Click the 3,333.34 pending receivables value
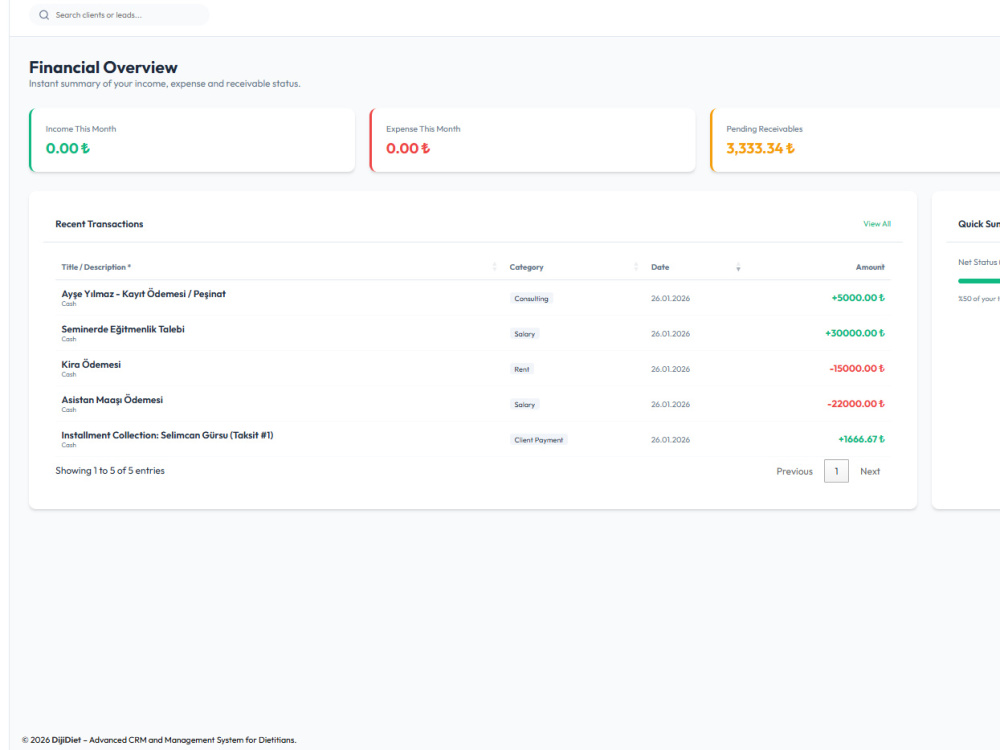The image size is (1000, 750). point(760,149)
